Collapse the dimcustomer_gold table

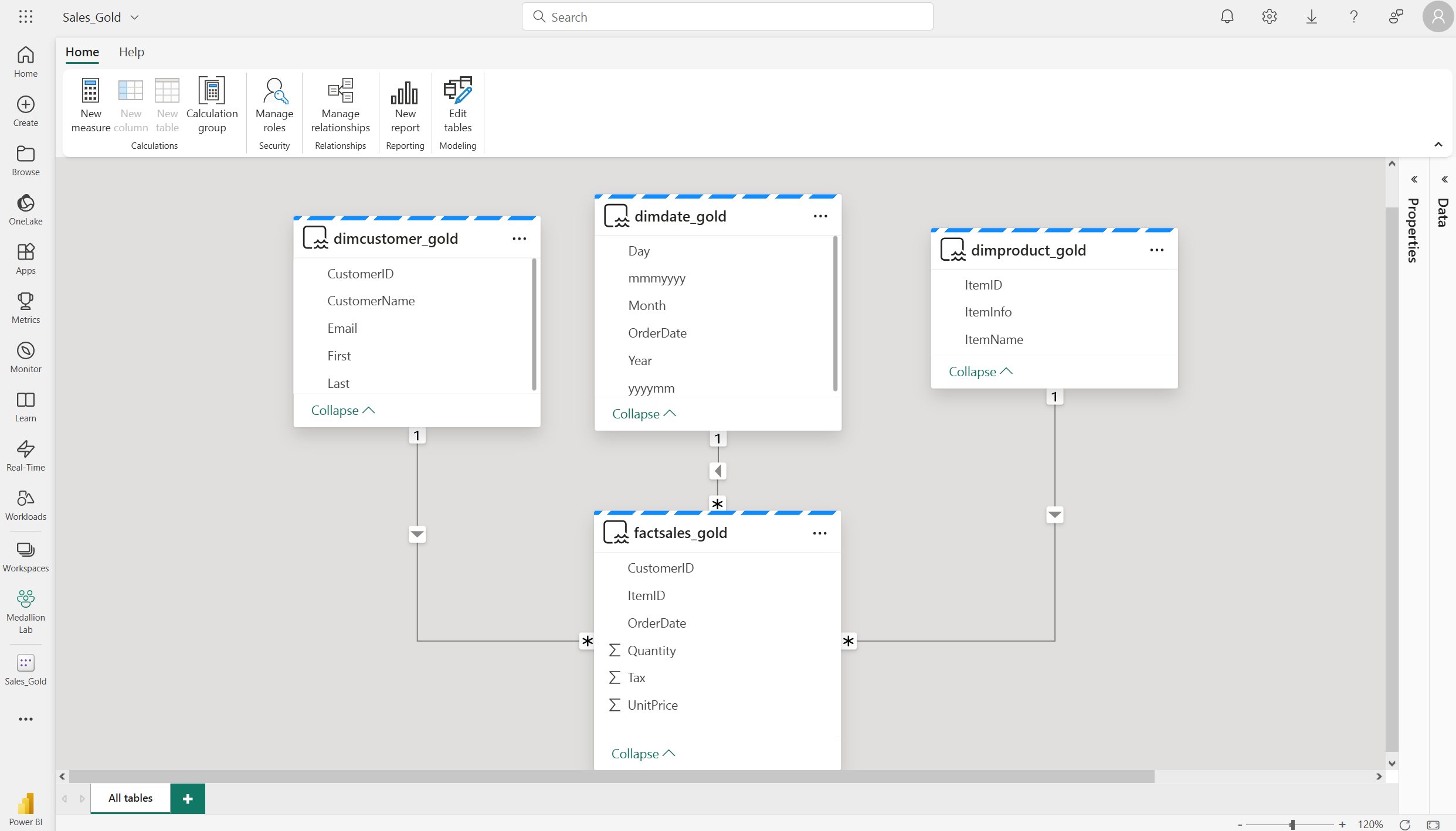(x=343, y=410)
